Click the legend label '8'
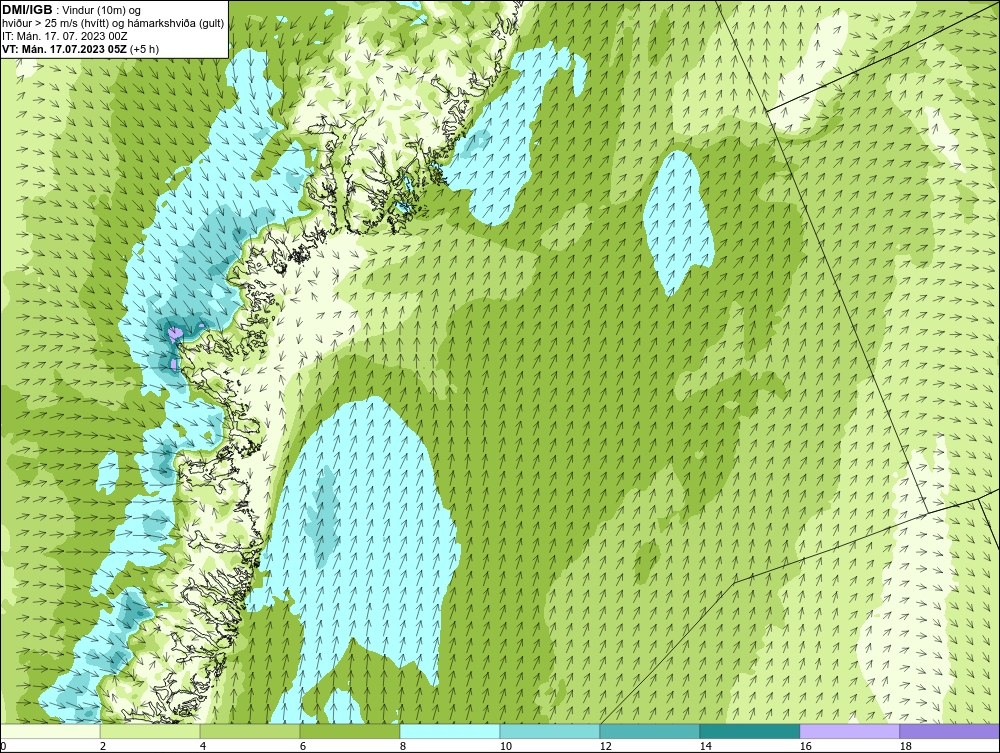The height and width of the screenshot is (753, 1000). click(x=402, y=746)
